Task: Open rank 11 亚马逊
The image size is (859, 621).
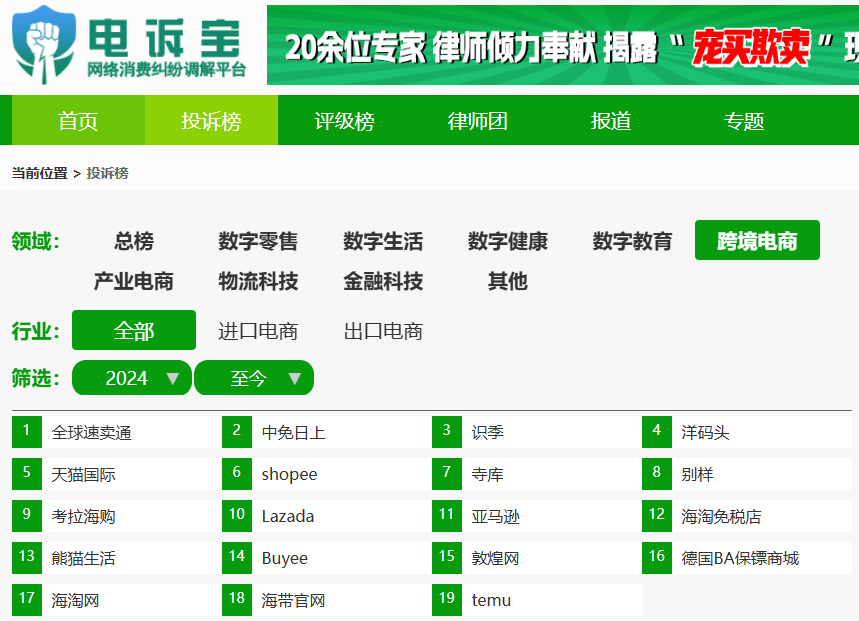Action: 536,516
